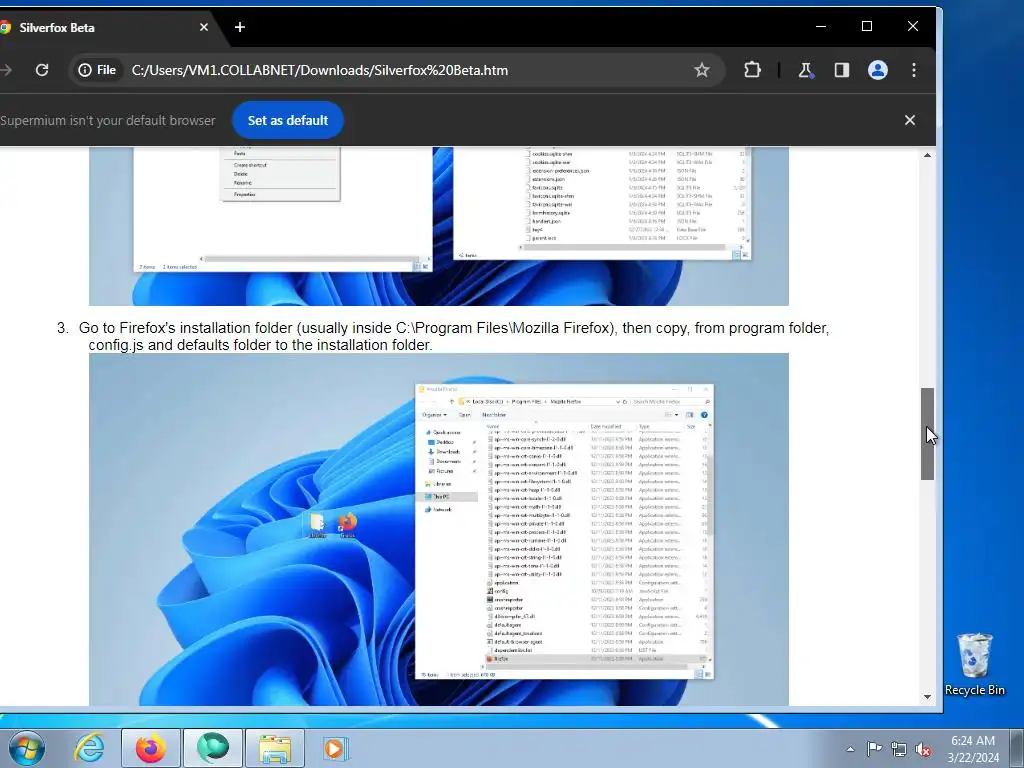Image resolution: width=1024 pixels, height=768 pixels.
Task: Show hidden tray icons arrow
Action: (x=850, y=749)
